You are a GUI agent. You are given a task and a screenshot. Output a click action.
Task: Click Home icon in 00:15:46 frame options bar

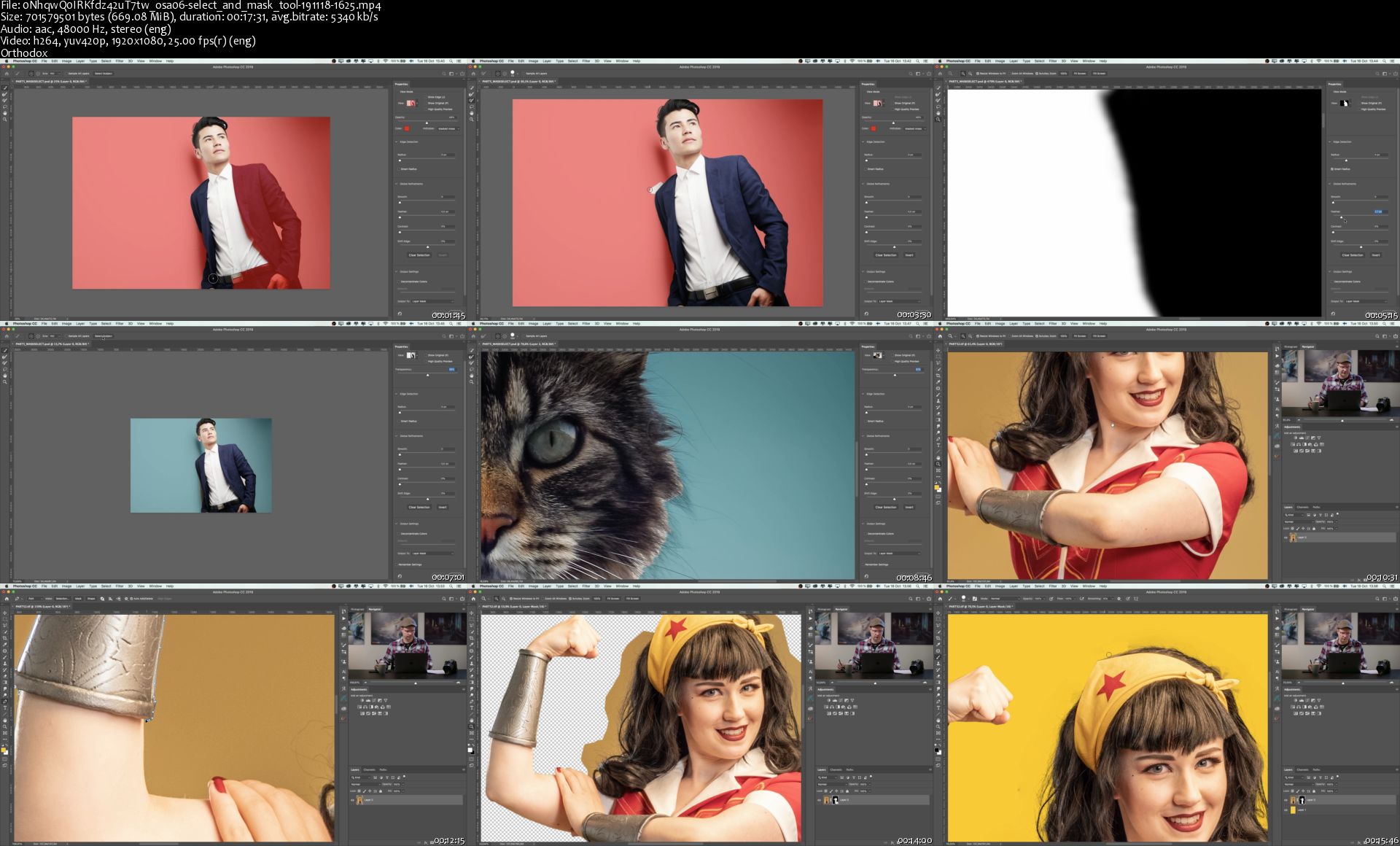click(x=941, y=599)
